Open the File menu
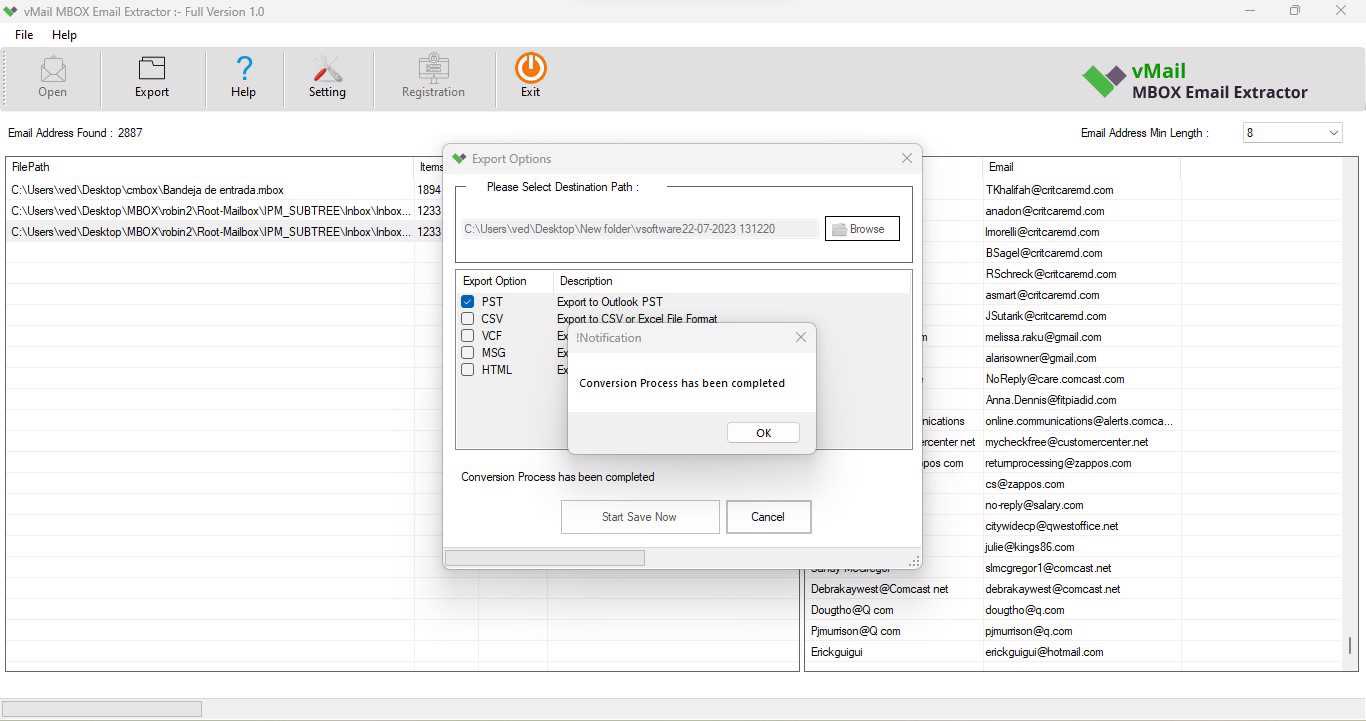Image resolution: width=1366 pixels, height=721 pixels. coord(24,35)
